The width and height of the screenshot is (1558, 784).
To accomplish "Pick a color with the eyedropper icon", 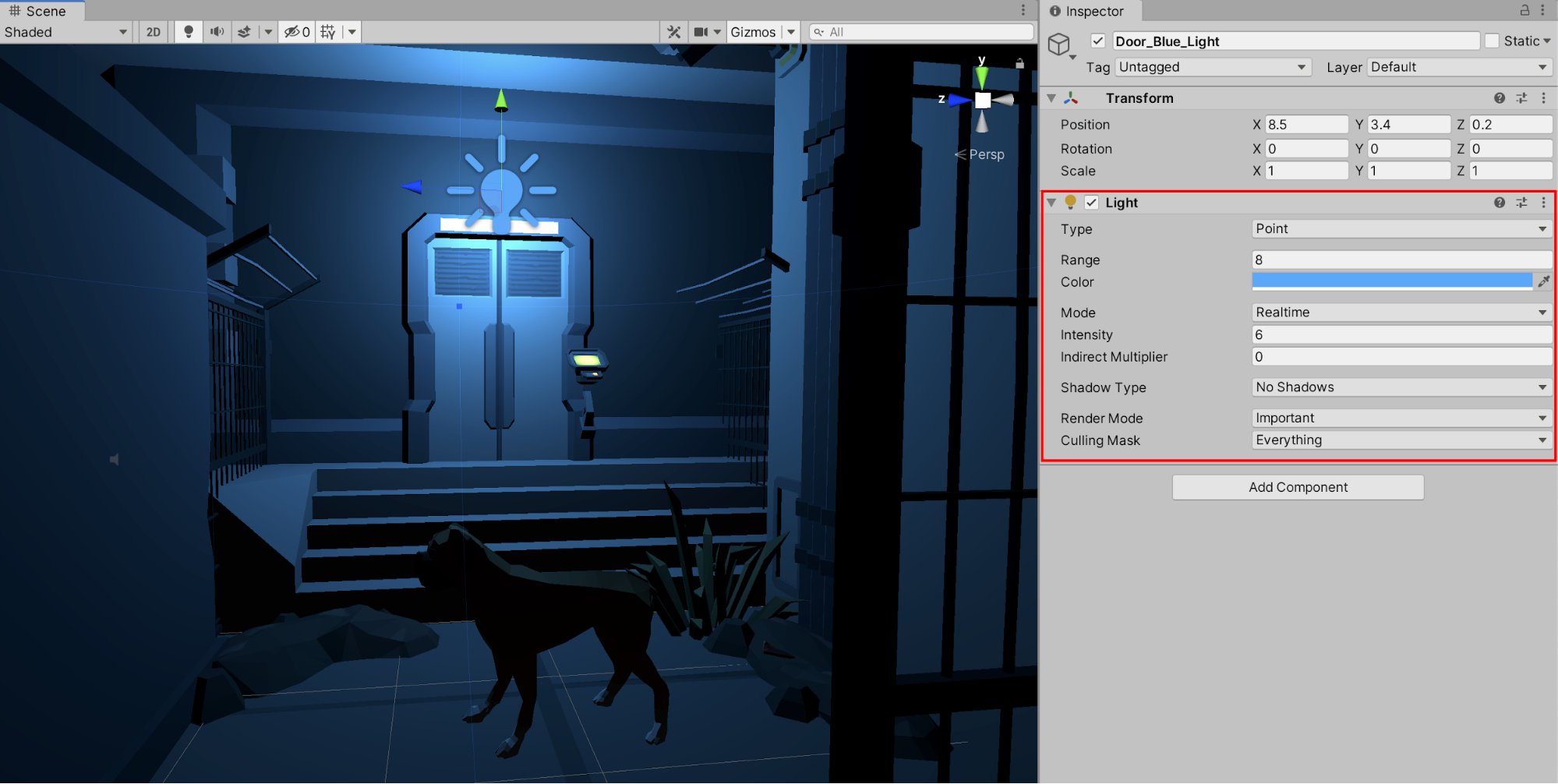I will point(1543,281).
